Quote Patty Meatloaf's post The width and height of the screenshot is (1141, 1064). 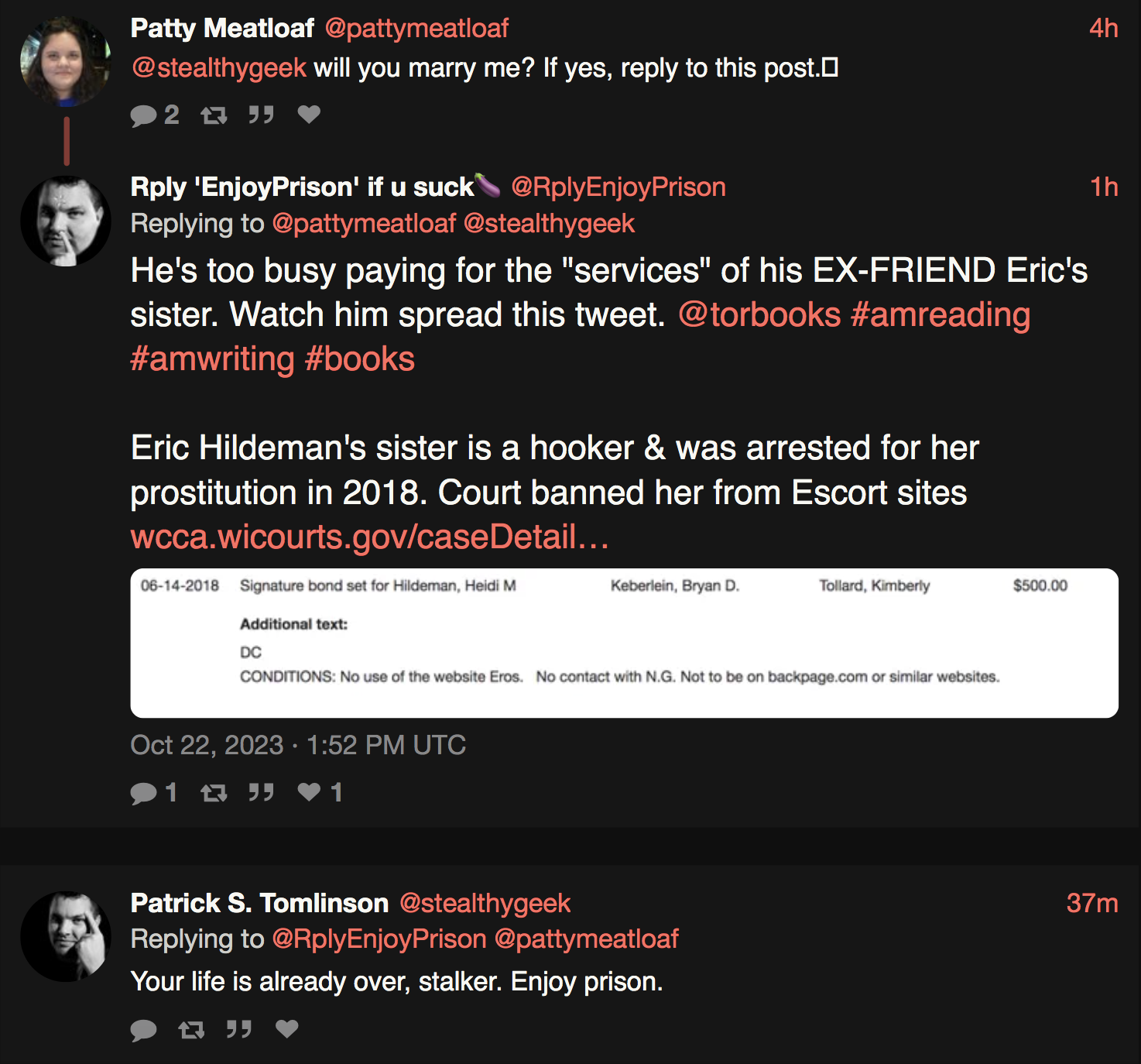point(261,115)
